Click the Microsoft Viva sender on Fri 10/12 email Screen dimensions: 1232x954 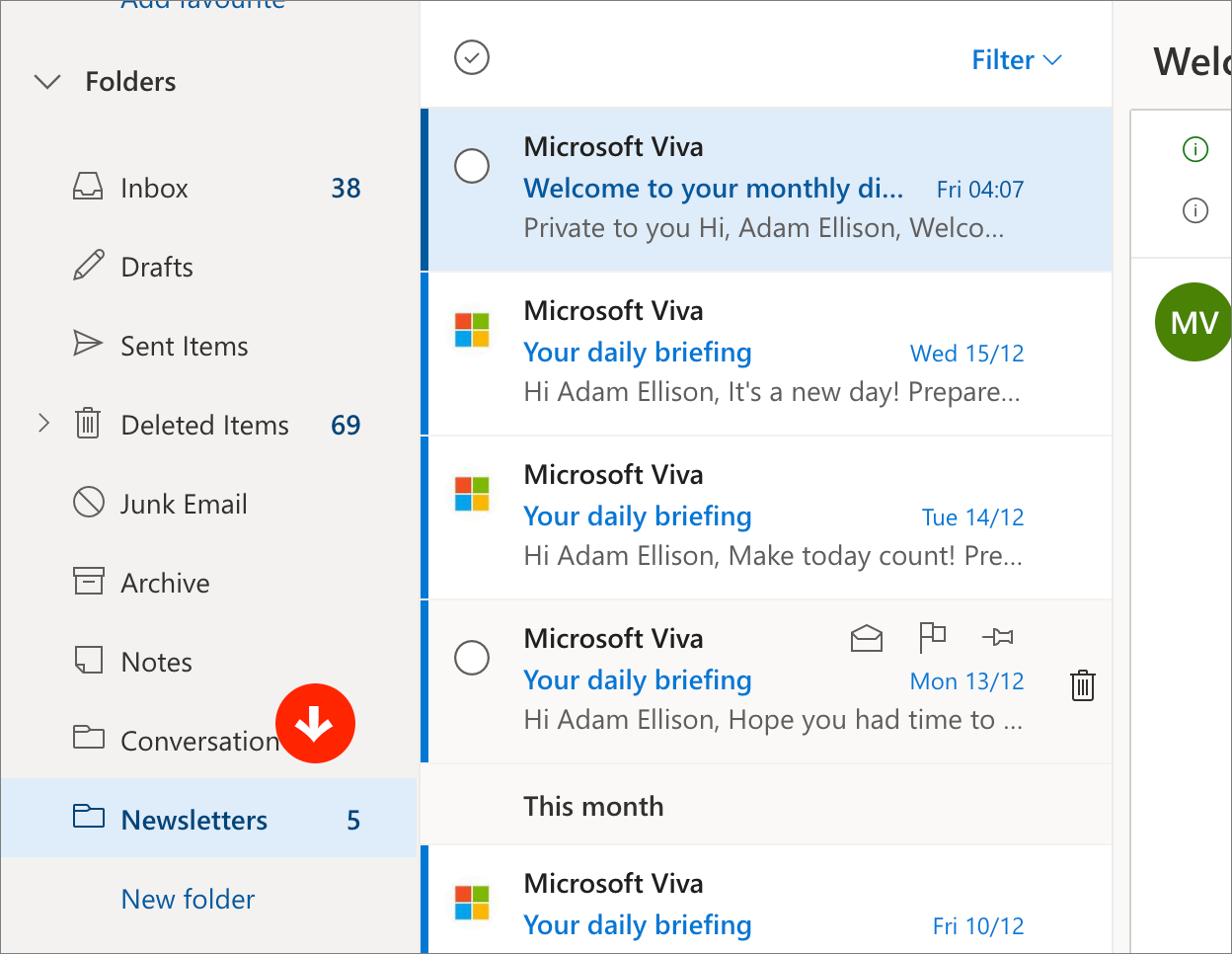(x=614, y=883)
